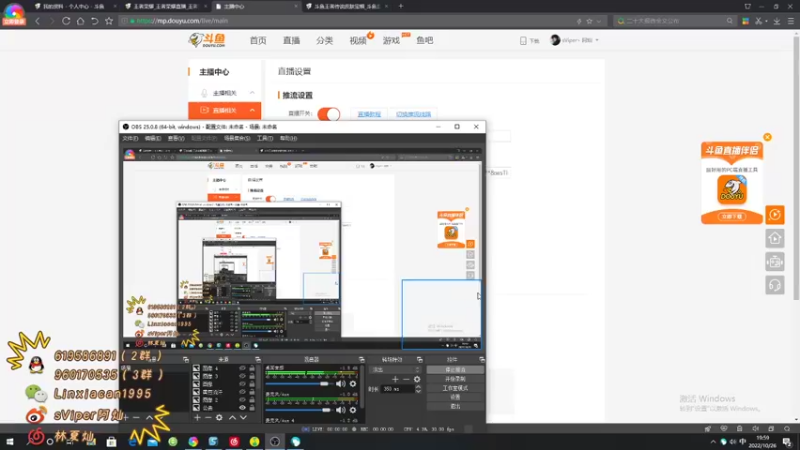Click the browser undo-close-tab icon
The image size is (800, 450).
coord(94,21)
